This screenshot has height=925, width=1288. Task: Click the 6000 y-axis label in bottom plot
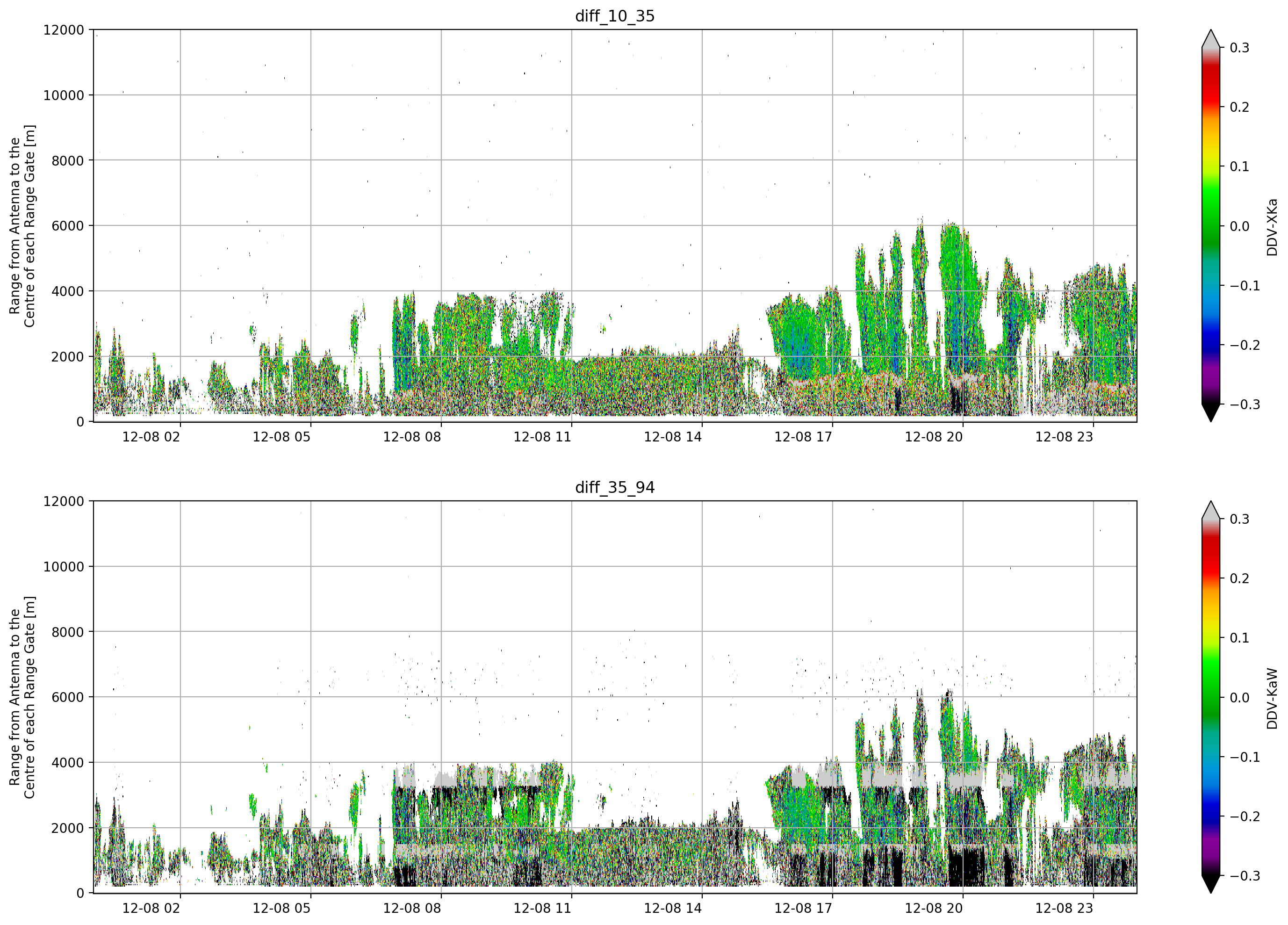point(68,697)
